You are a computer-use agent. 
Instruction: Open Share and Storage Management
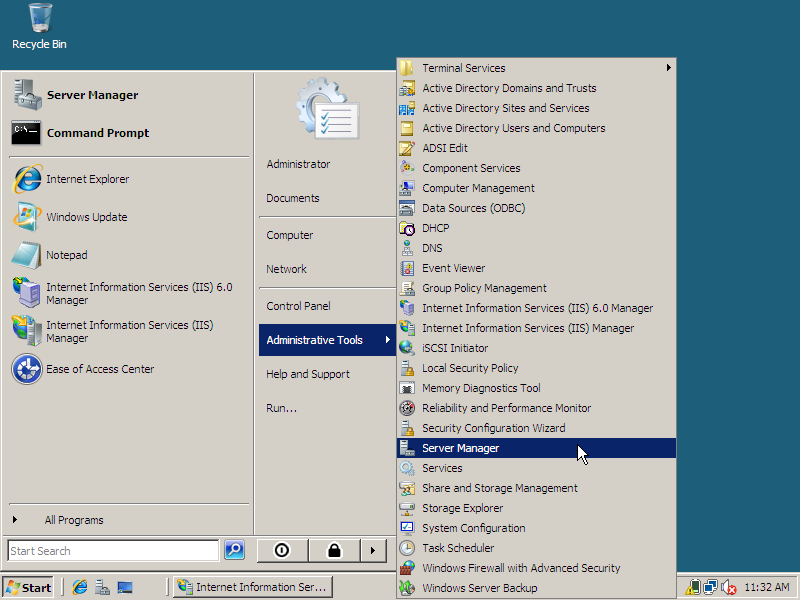536,488
